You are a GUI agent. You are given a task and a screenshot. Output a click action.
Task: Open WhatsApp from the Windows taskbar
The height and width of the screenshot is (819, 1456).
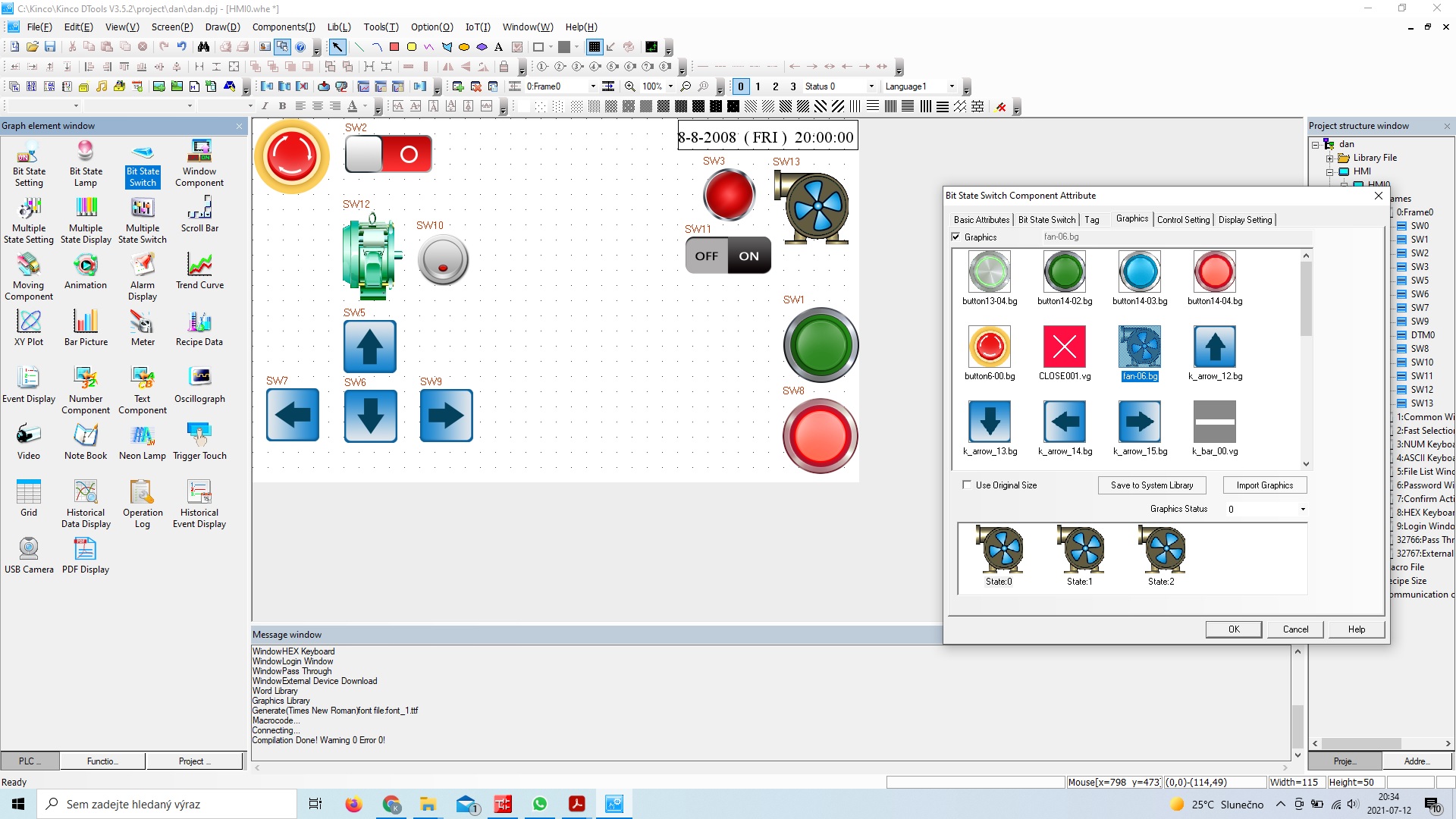click(540, 804)
